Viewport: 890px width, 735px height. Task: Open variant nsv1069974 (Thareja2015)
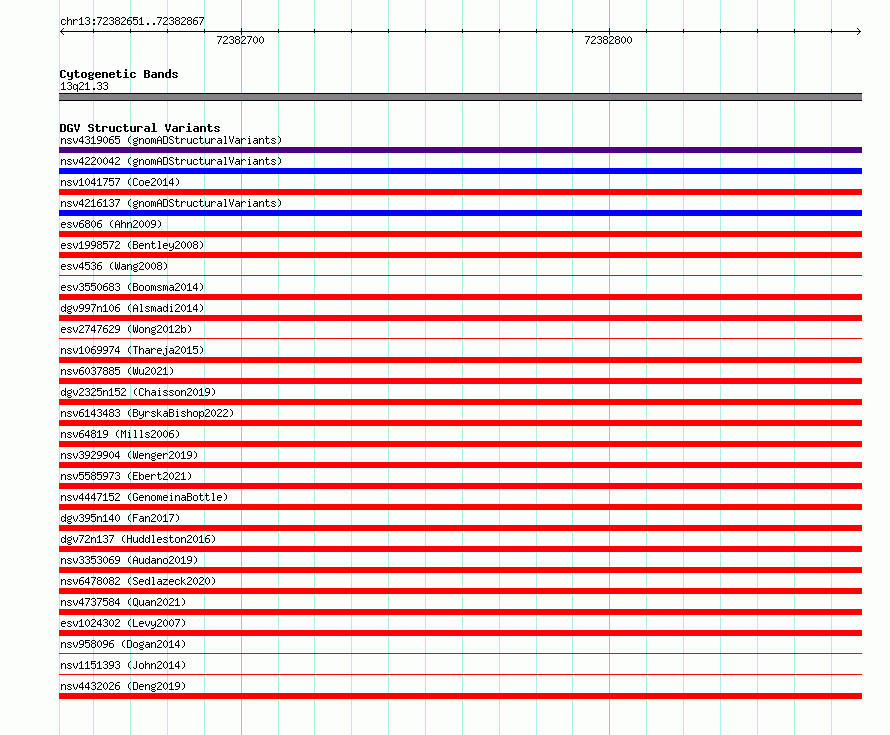click(x=132, y=350)
